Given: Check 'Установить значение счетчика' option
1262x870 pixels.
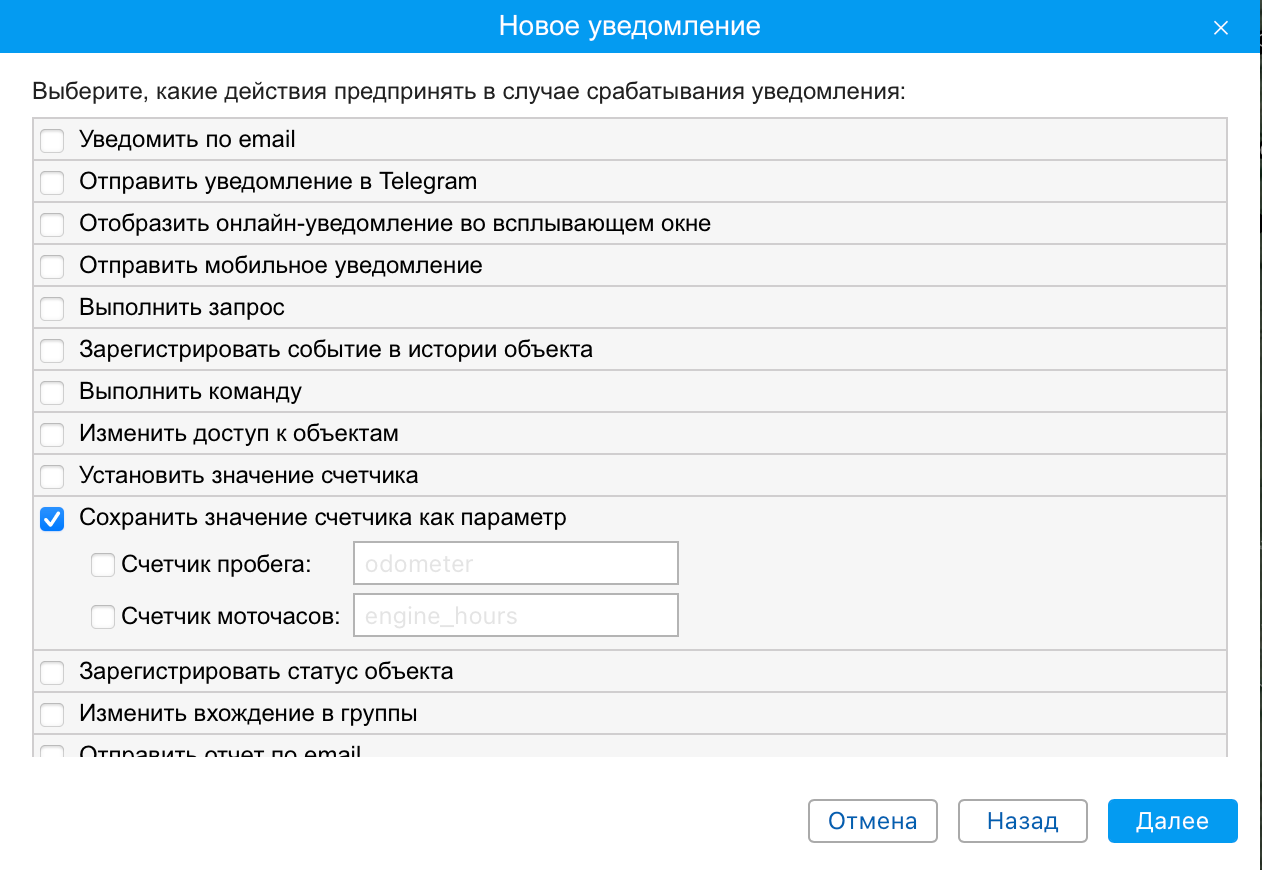Looking at the screenshot, I should point(52,477).
